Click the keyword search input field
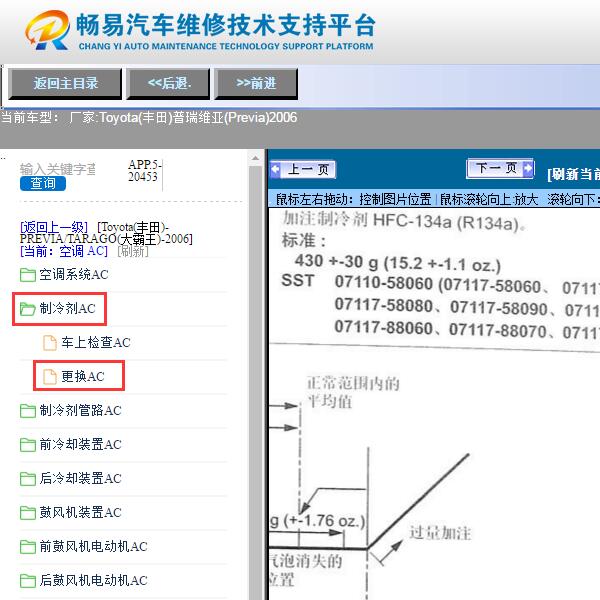The image size is (600, 600). click(58, 168)
